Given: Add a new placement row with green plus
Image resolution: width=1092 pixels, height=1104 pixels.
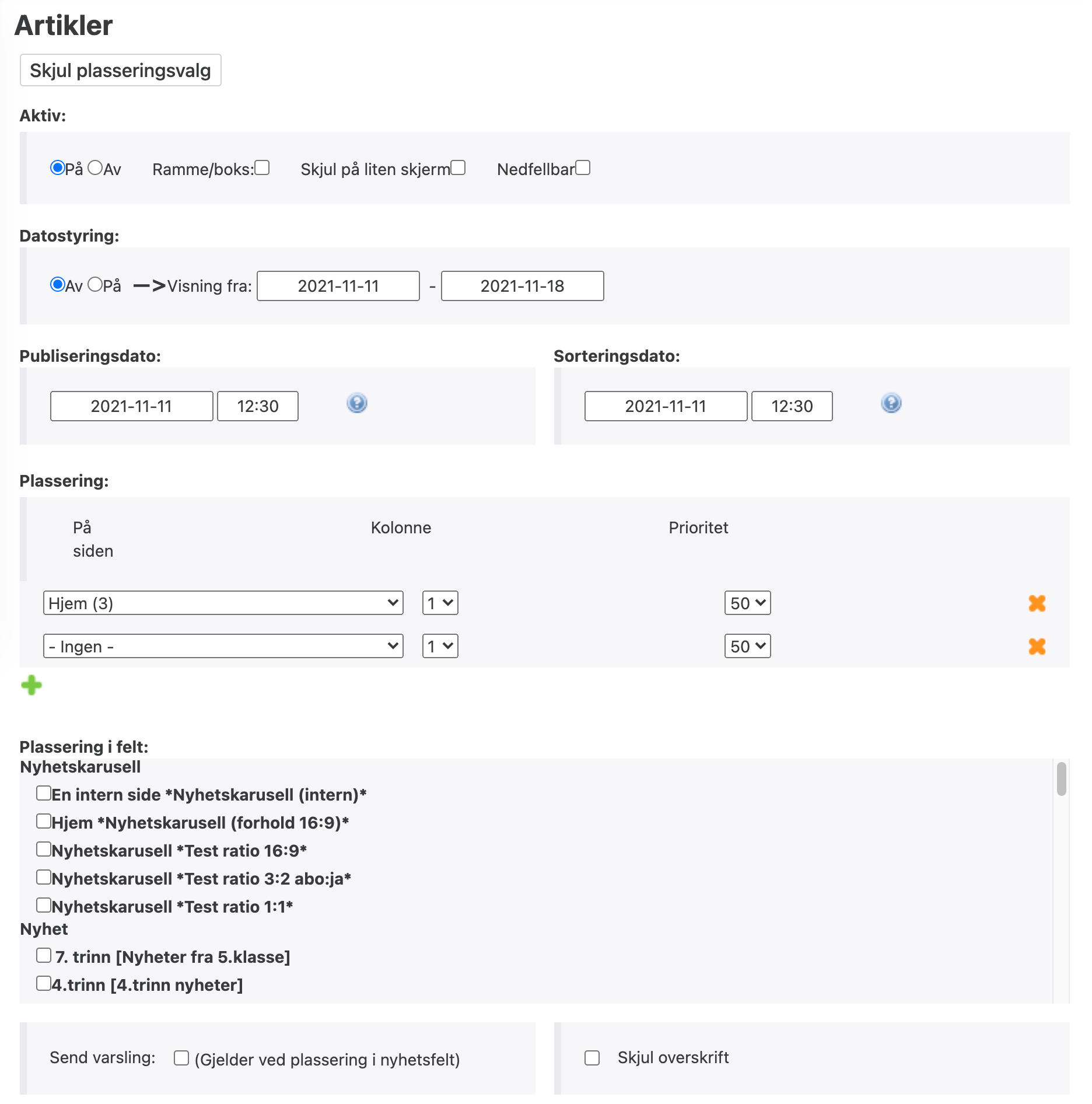Looking at the screenshot, I should pyautogui.click(x=32, y=685).
